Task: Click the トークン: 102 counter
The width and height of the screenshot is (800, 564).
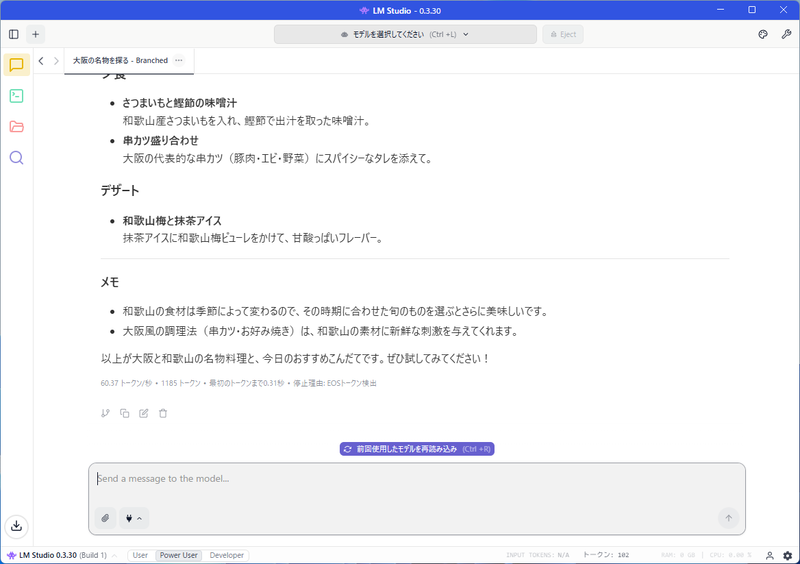Action: pos(606,555)
